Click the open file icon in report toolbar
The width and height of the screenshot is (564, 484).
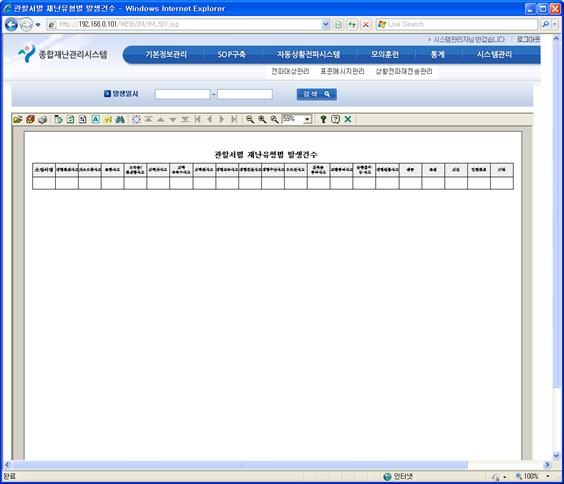17,119
